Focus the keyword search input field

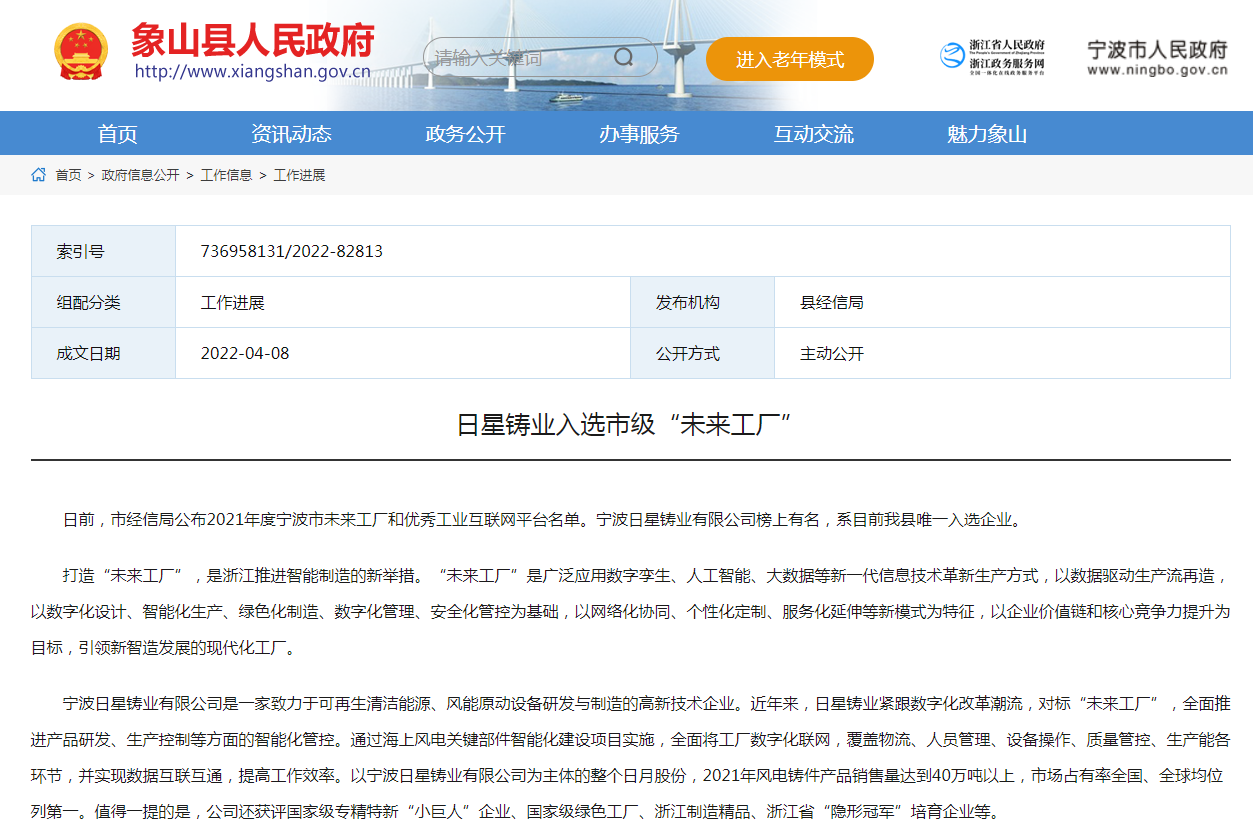(x=515, y=58)
